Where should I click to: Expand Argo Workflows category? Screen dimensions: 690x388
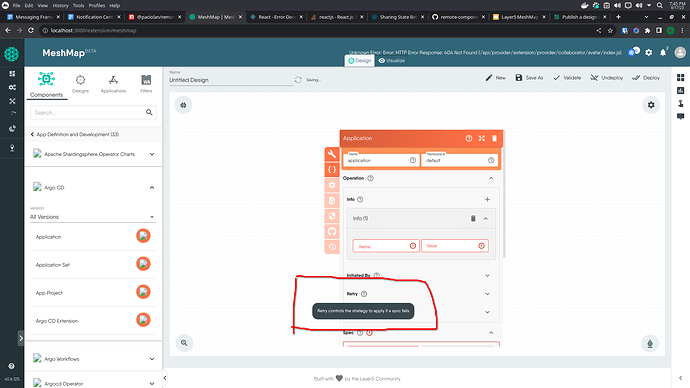[x=152, y=359]
